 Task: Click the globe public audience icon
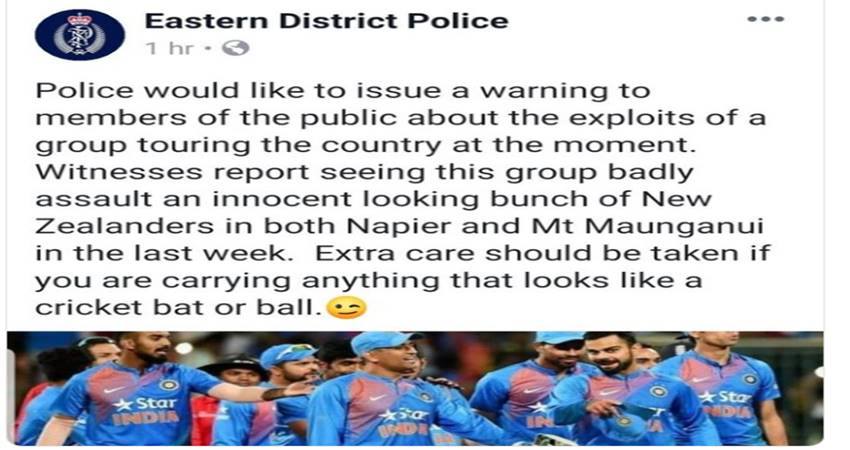[x=235, y=48]
